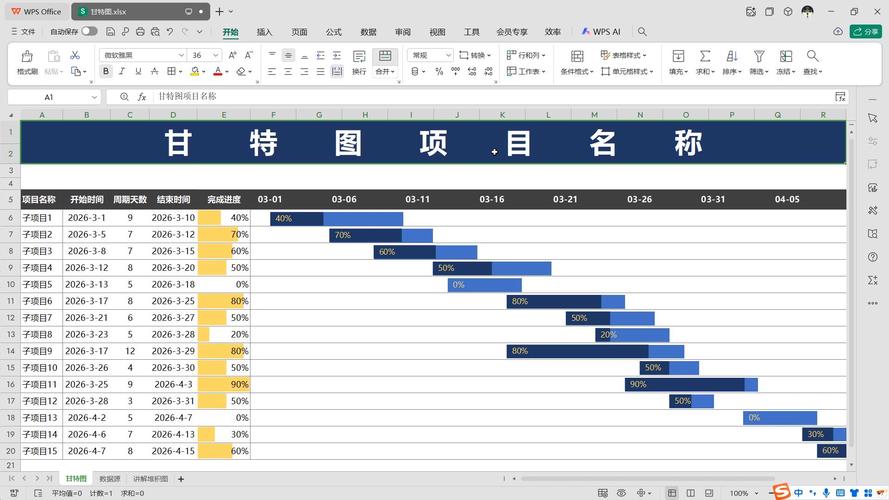Screen dimensions: 889x500
Task: Switch to Normal view in status bar
Action: 672,493
